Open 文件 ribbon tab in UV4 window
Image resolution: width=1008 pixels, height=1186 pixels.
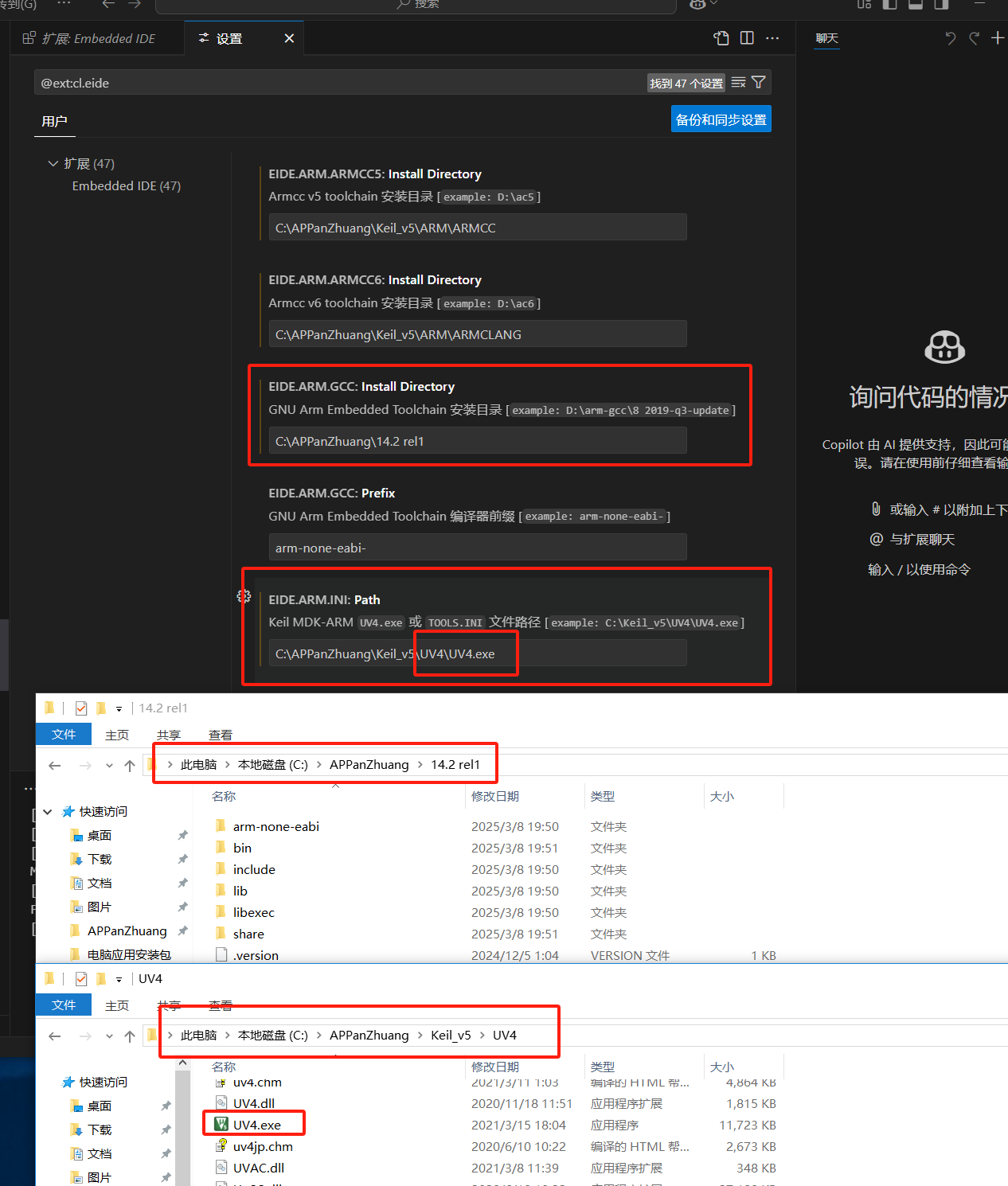click(x=64, y=1005)
